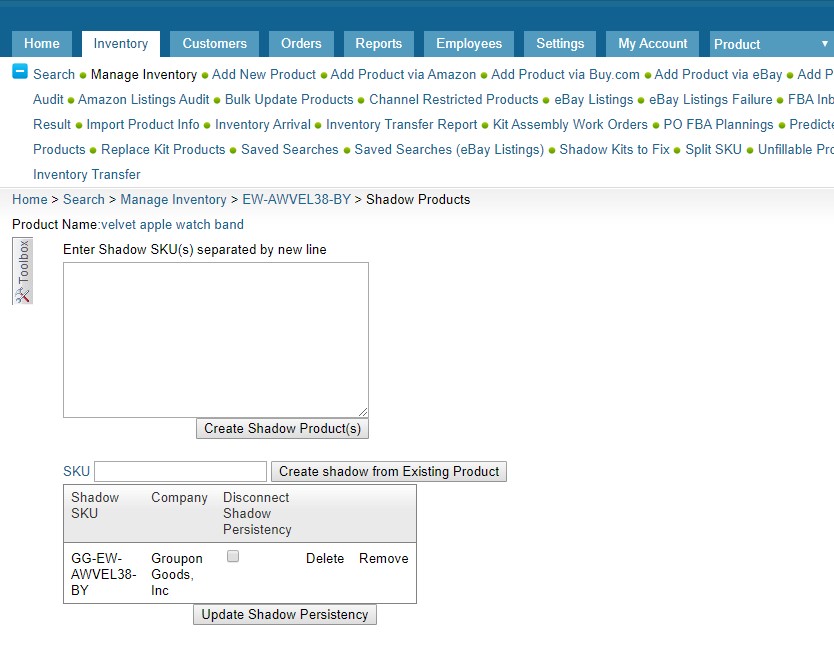The height and width of the screenshot is (645, 834).
Task: Click the SKU label link
Action: [76, 472]
